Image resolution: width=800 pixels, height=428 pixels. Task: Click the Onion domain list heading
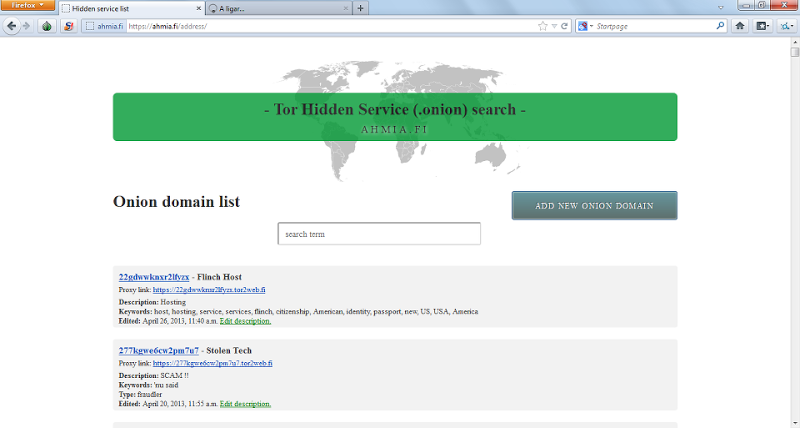(x=176, y=202)
